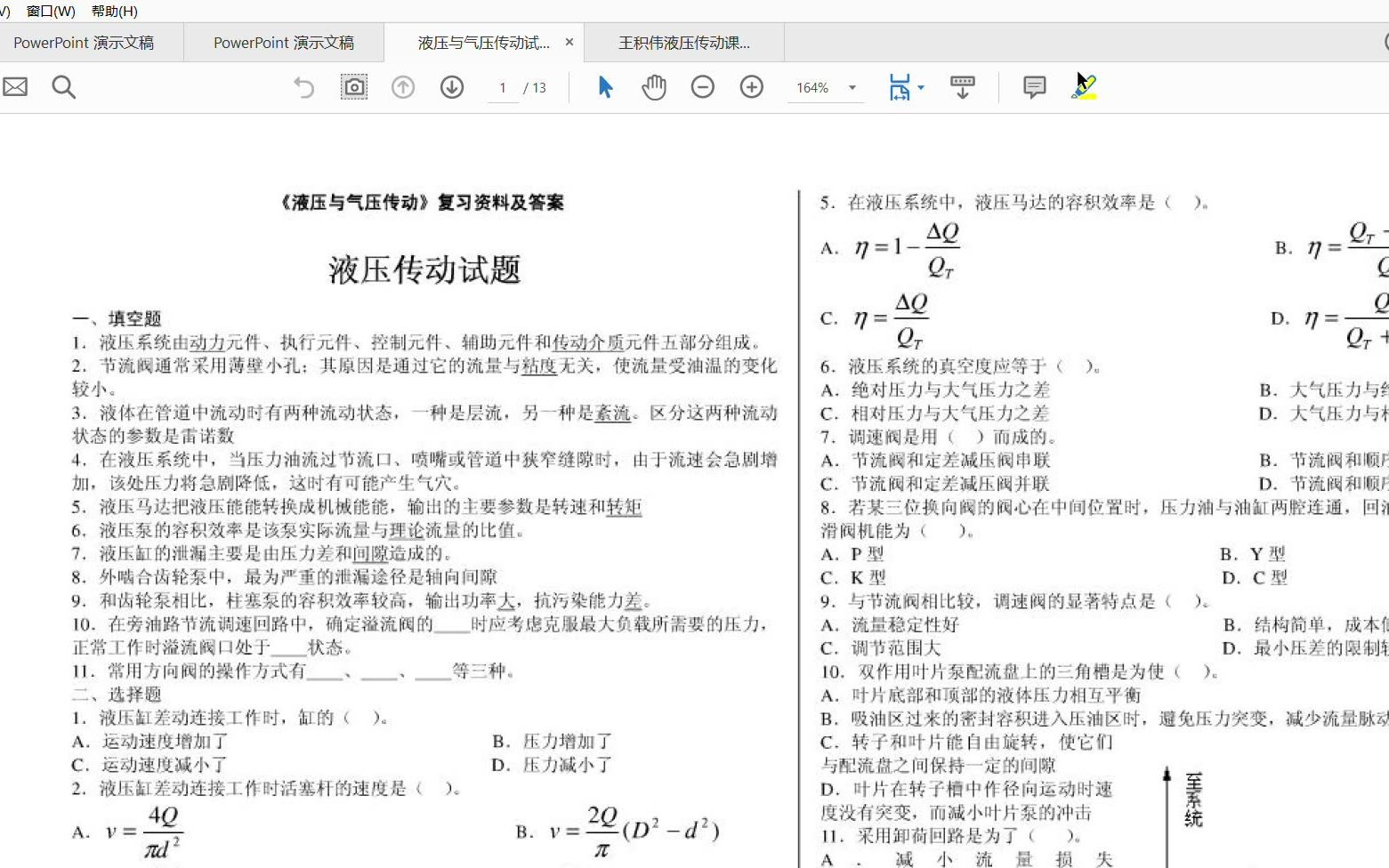Click option B. Y 型
The height and width of the screenshot is (868, 1389).
1253,554
